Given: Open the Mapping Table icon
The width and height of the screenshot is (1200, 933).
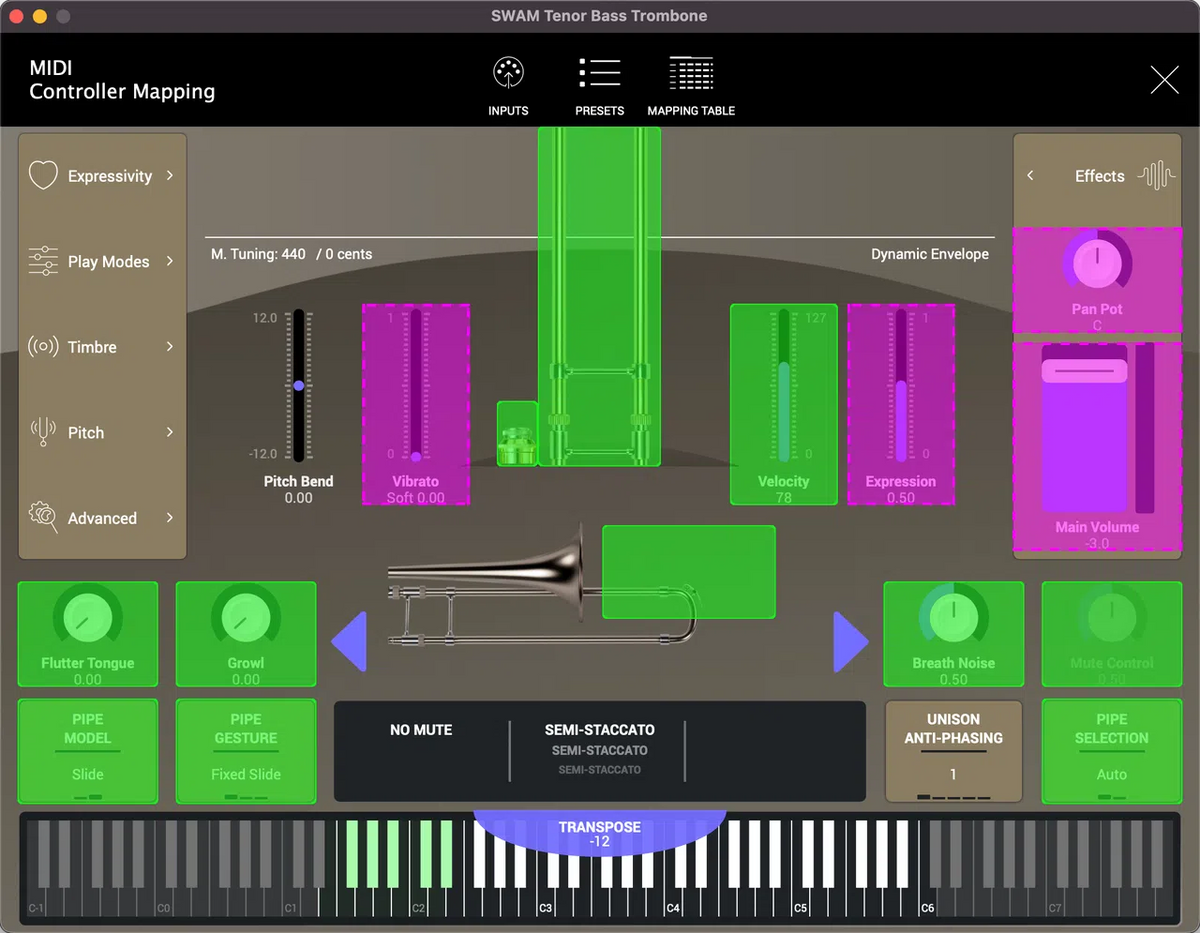Looking at the screenshot, I should [691, 72].
